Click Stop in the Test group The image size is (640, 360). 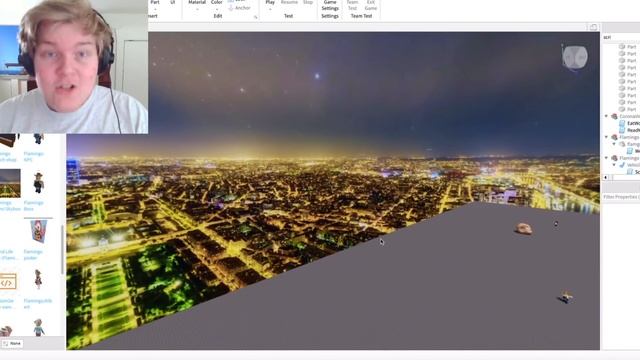pyautogui.click(x=308, y=2)
